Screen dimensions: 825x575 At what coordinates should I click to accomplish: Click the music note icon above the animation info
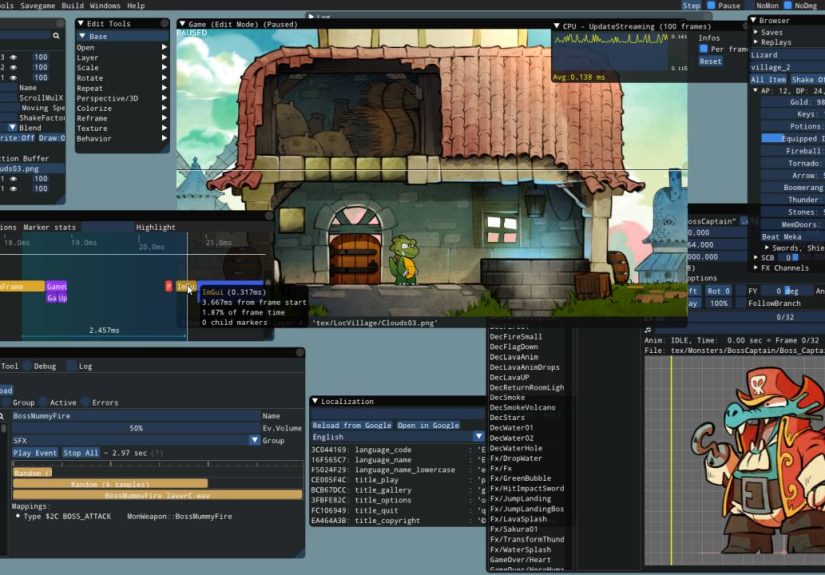[648, 330]
